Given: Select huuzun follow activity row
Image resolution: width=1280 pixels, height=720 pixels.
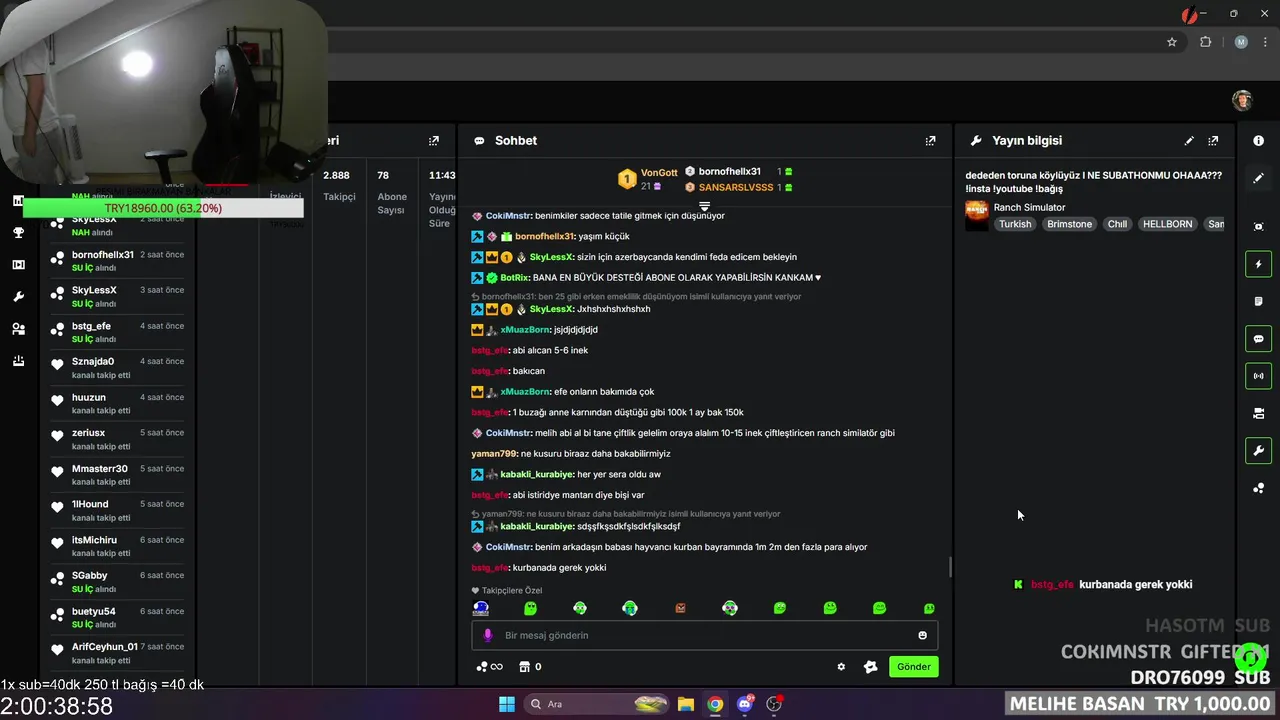Looking at the screenshot, I should pyautogui.click(x=118, y=403).
